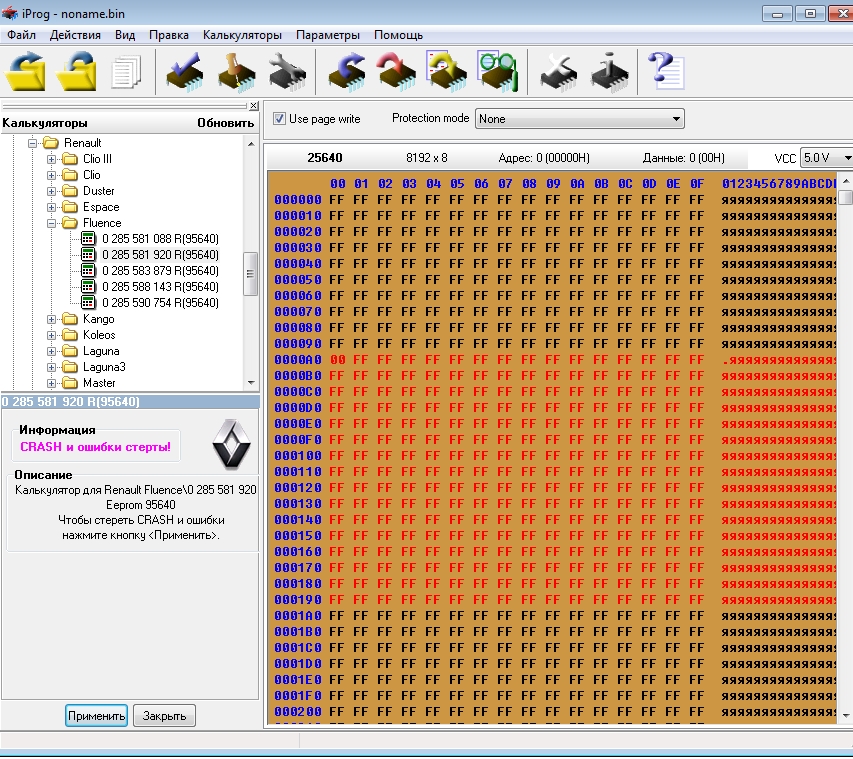Select calculator icon for 0 285 583 879 R(95640)

(88, 270)
